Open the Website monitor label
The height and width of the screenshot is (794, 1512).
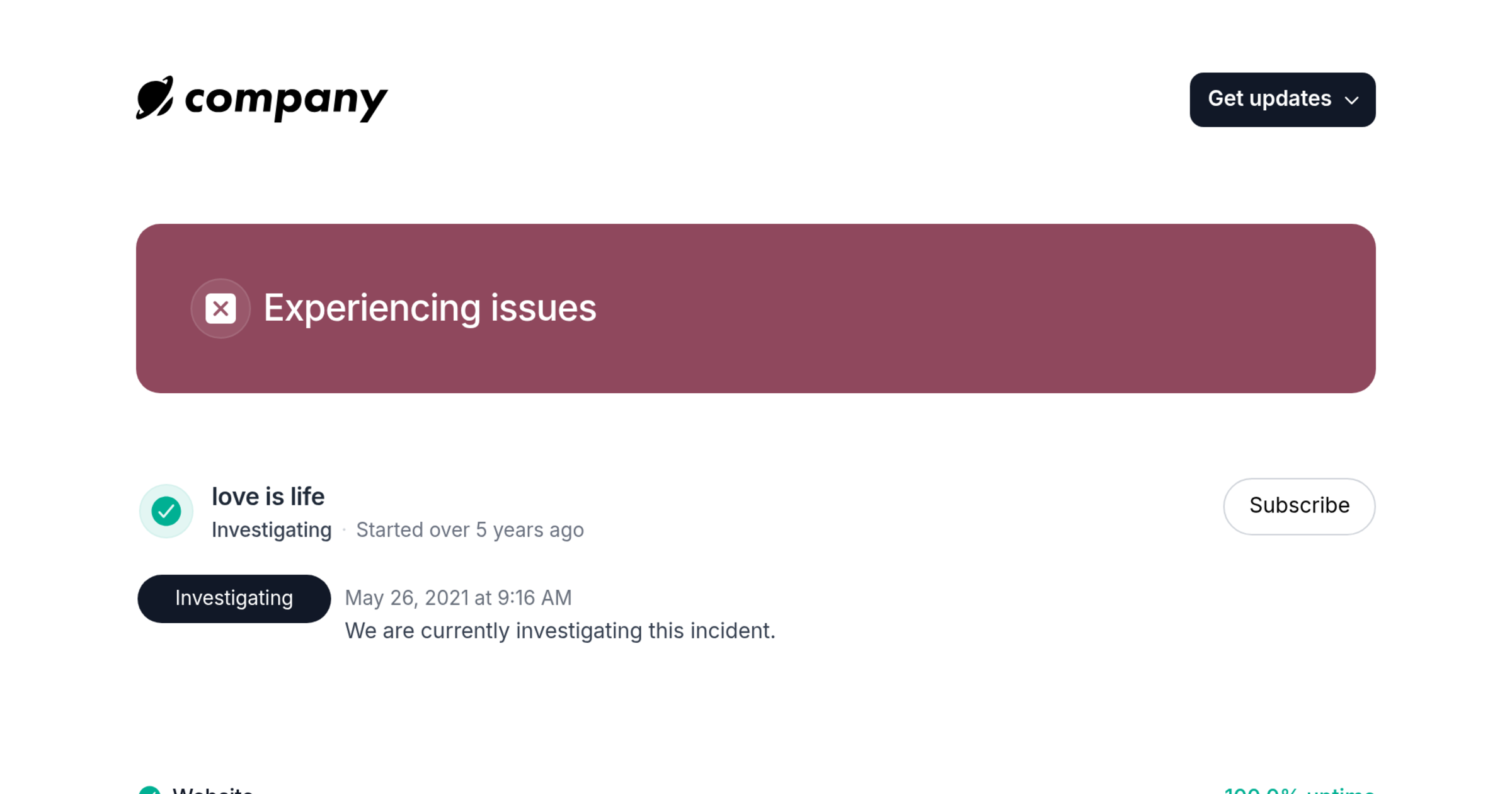[213, 790]
